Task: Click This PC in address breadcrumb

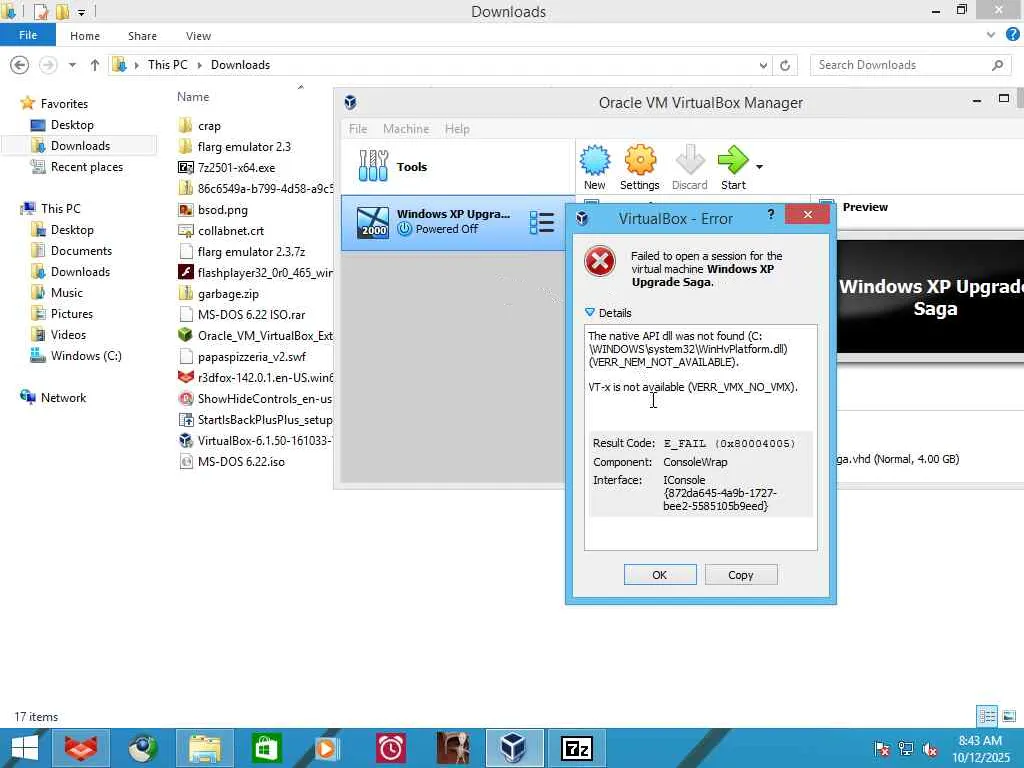Action: [x=167, y=65]
